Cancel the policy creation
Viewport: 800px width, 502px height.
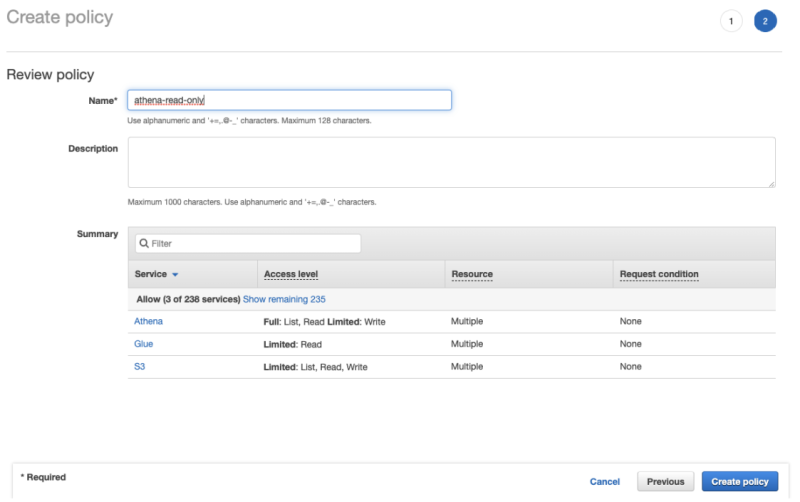click(605, 482)
